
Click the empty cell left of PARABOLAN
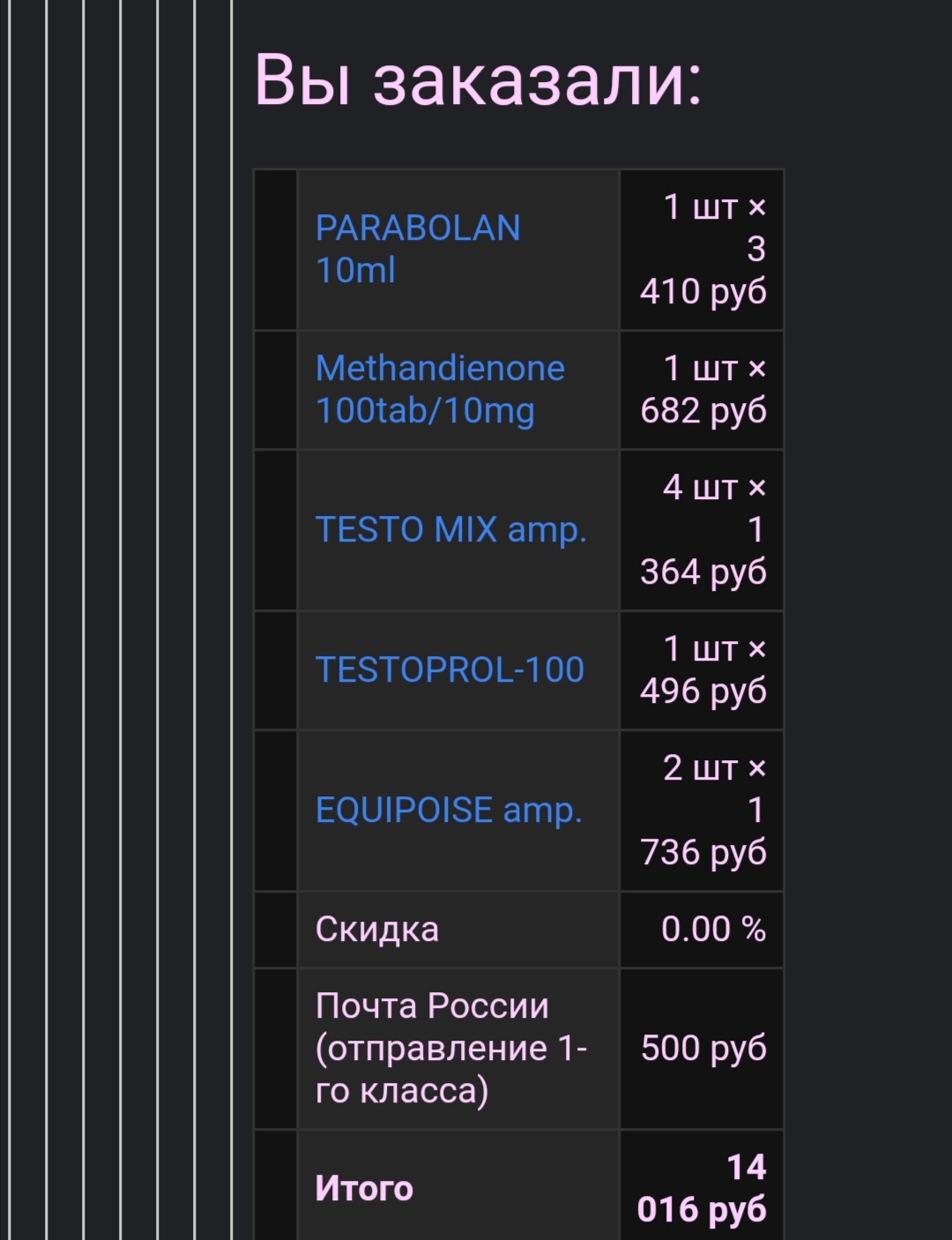(275, 250)
